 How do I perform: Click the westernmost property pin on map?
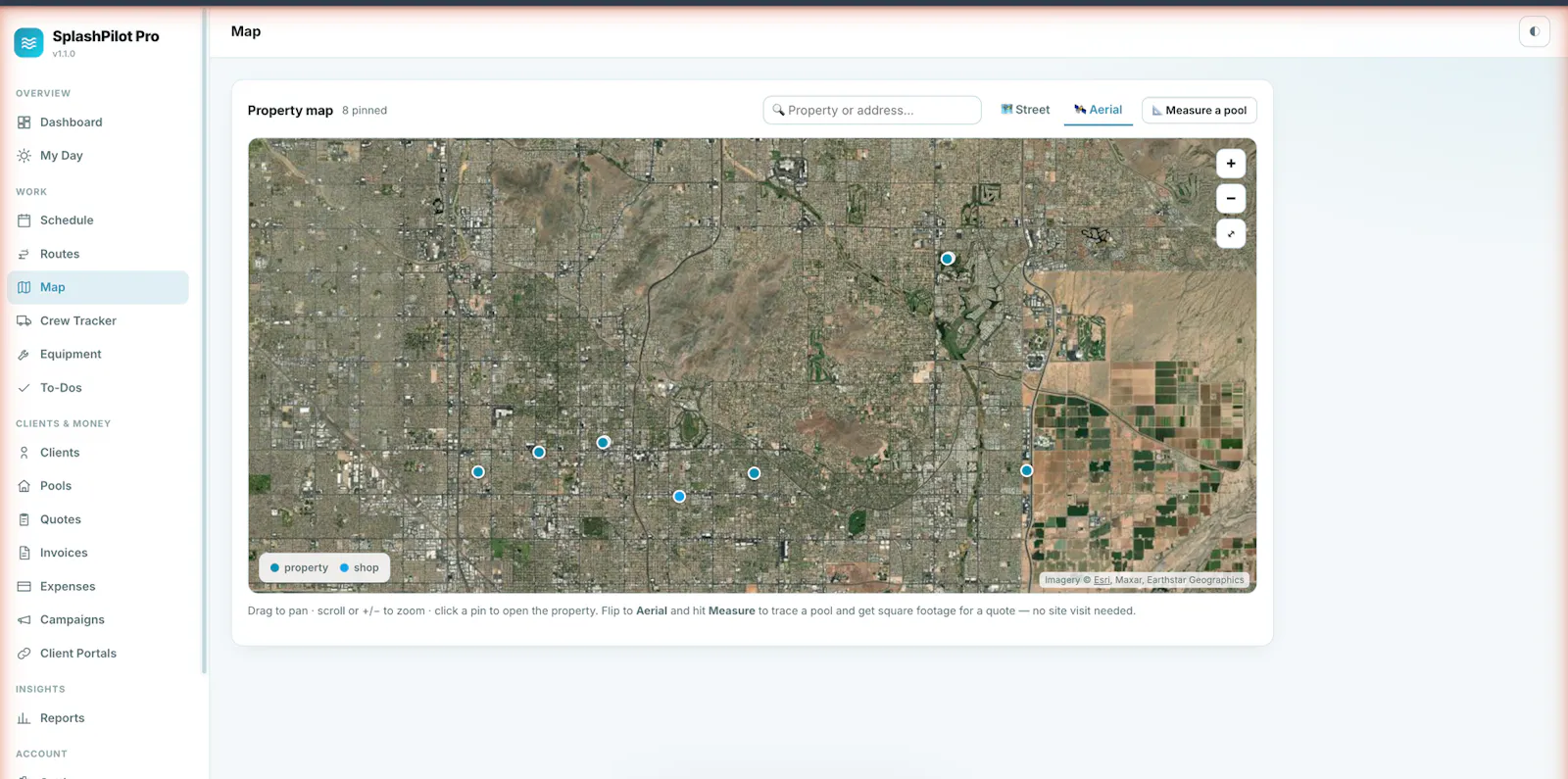478,472
